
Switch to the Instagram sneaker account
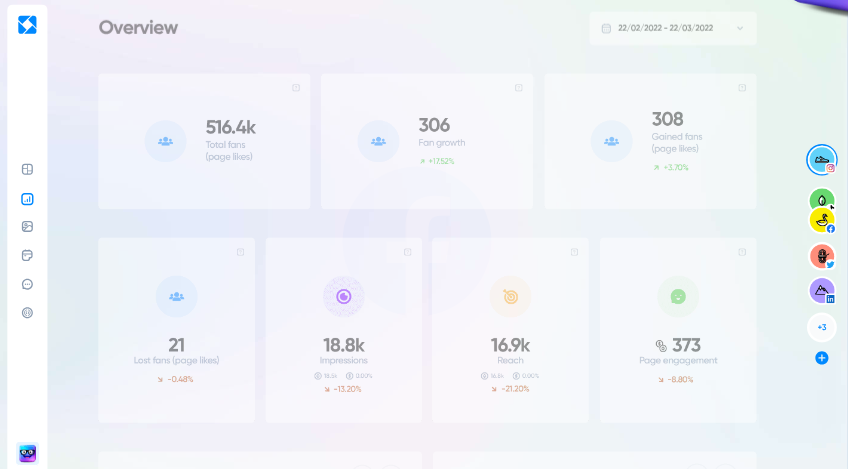tap(821, 159)
